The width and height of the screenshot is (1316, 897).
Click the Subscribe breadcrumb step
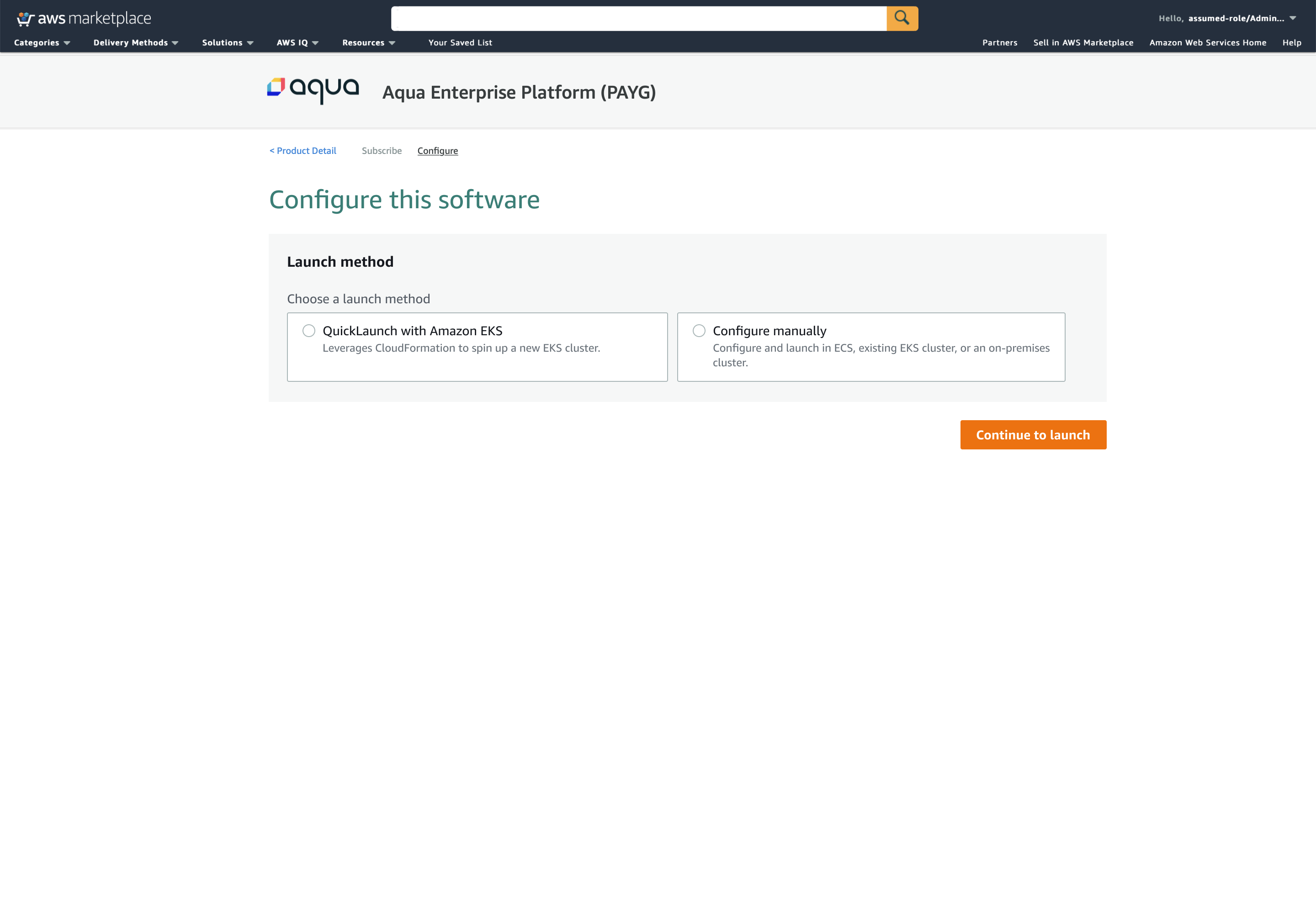click(382, 151)
